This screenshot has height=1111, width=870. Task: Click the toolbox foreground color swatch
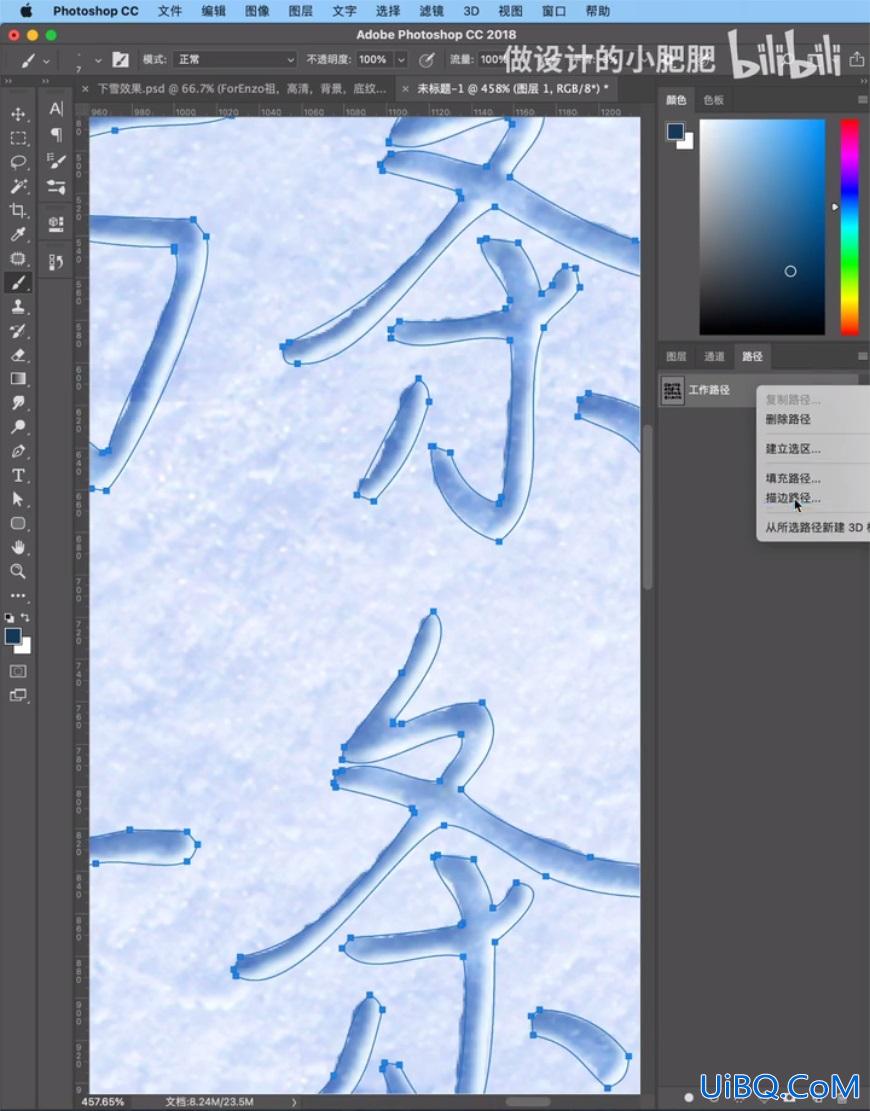13,636
